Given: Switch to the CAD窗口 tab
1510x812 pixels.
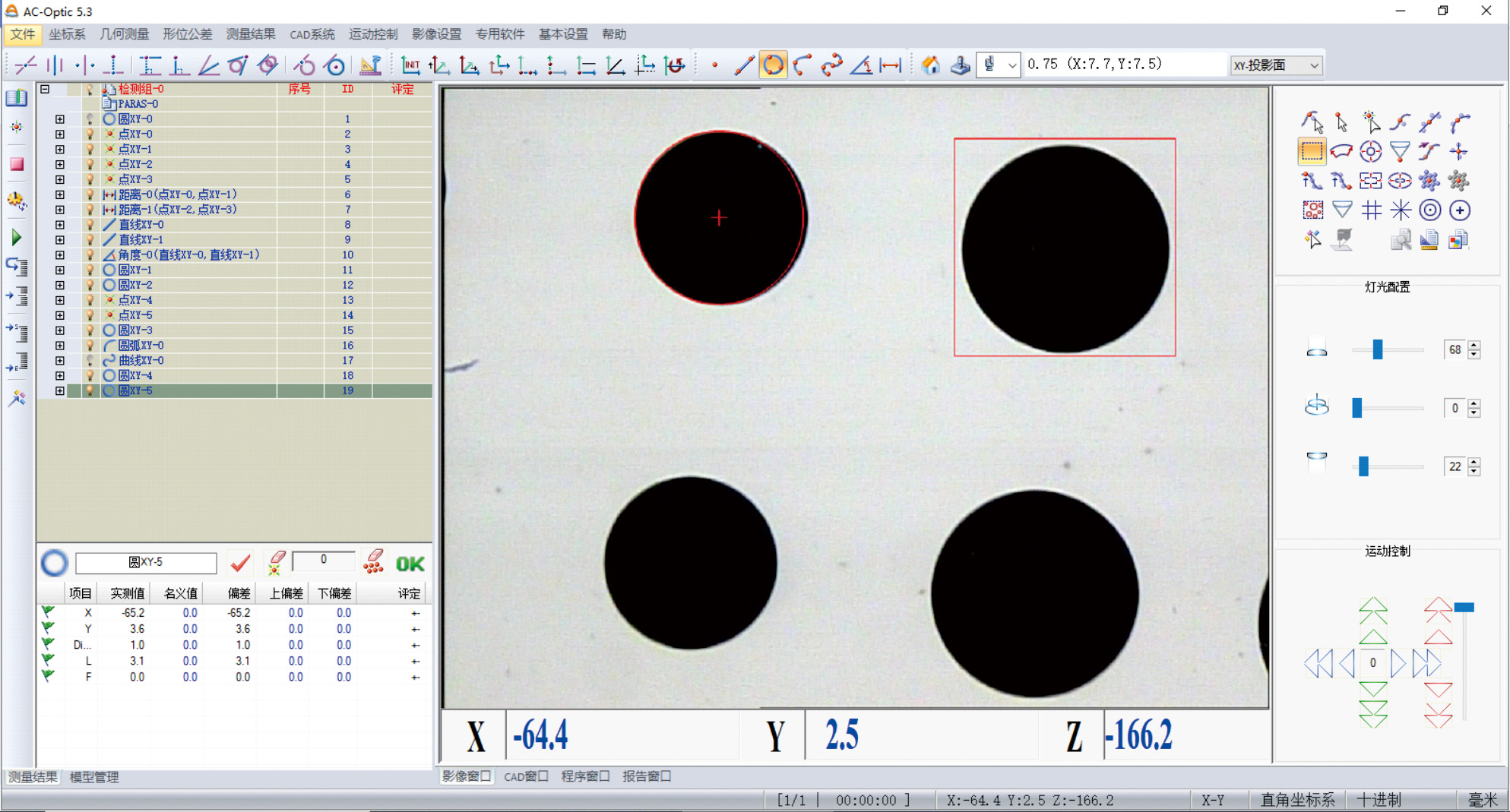Looking at the screenshot, I should pos(526,776).
